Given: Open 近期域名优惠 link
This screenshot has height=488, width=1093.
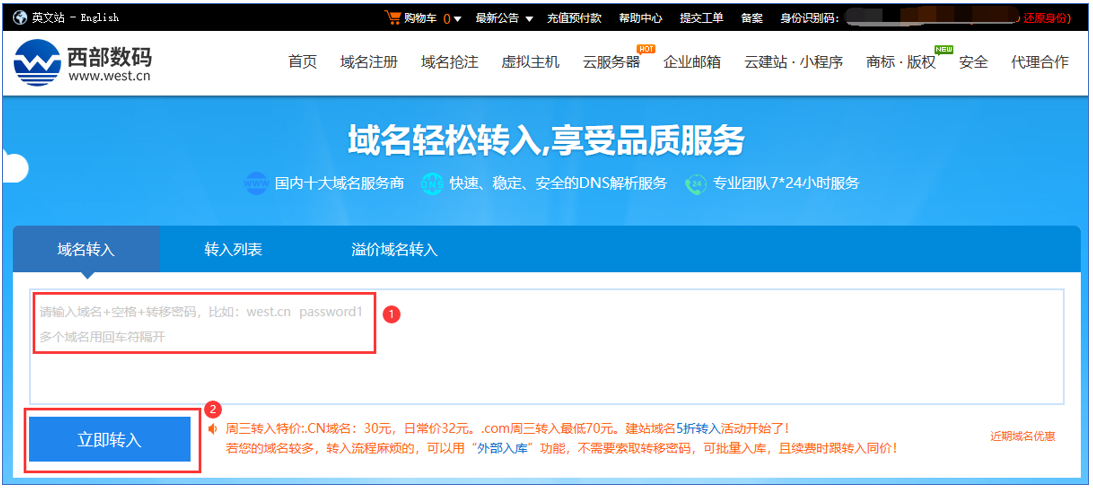Looking at the screenshot, I should click(1022, 436).
